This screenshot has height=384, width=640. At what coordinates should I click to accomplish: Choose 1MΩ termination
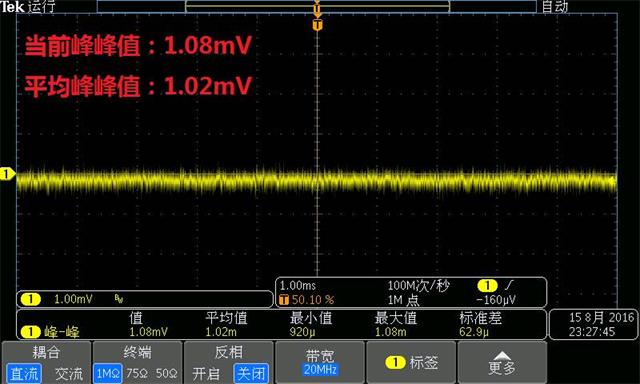pyautogui.click(x=108, y=373)
